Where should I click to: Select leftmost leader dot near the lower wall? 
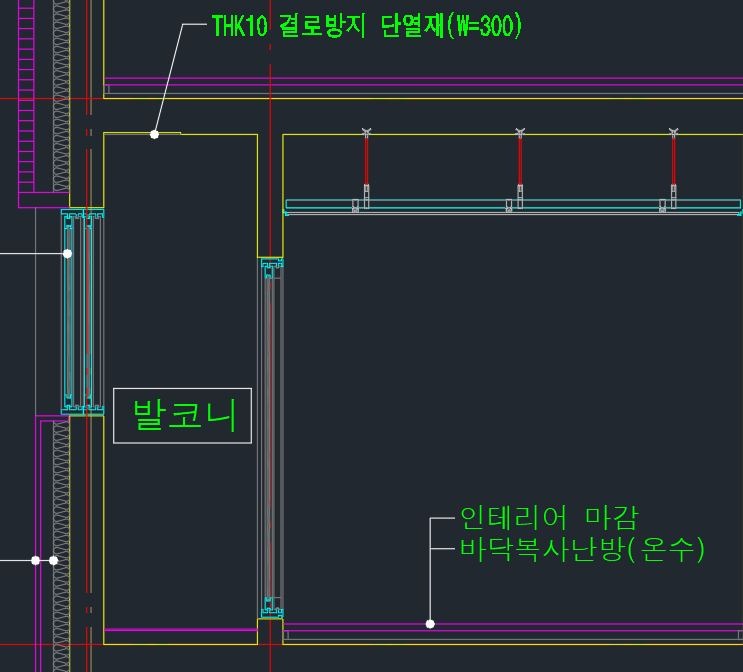point(35,560)
